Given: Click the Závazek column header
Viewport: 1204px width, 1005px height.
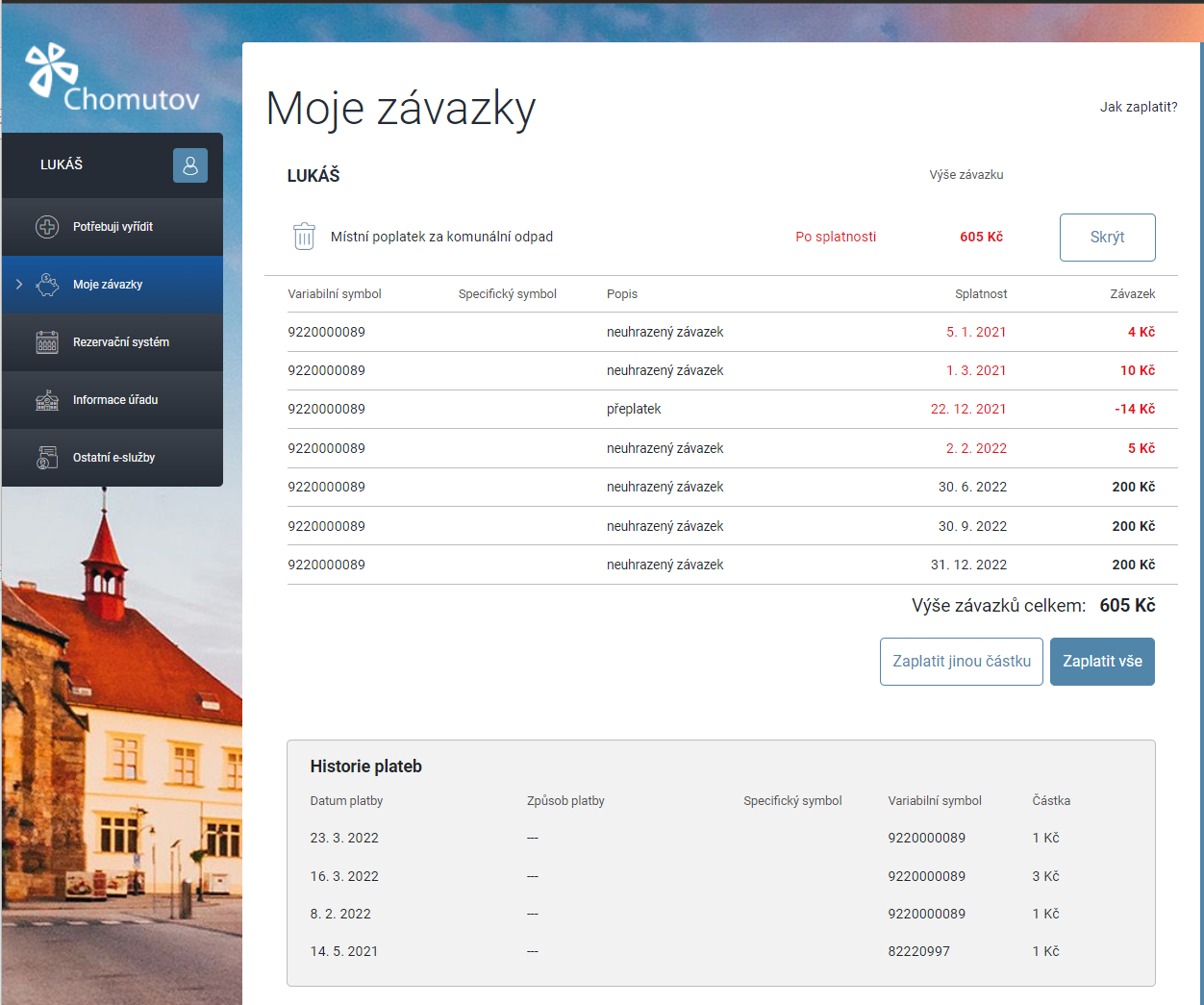Looking at the screenshot, I should pos(1133,294).
